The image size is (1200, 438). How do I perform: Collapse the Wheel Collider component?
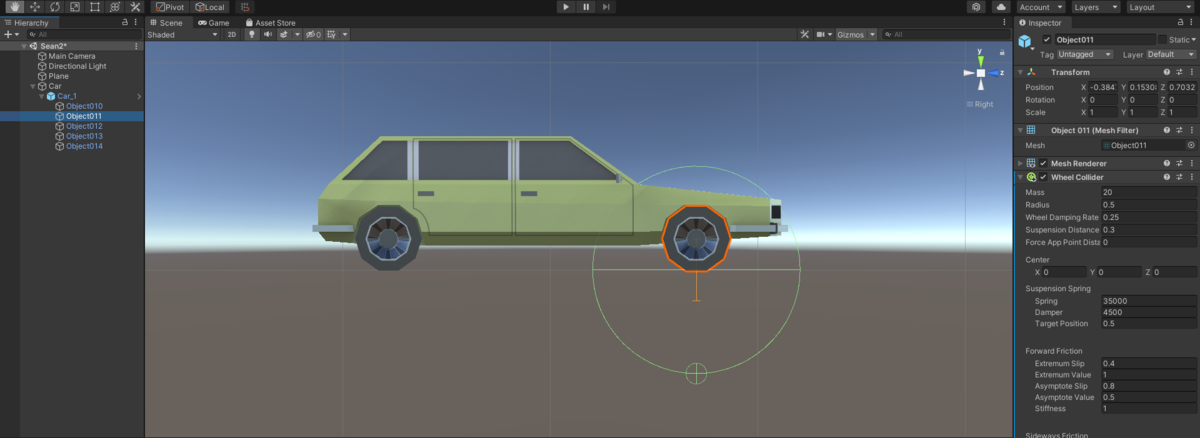(x=1020, y=177)
